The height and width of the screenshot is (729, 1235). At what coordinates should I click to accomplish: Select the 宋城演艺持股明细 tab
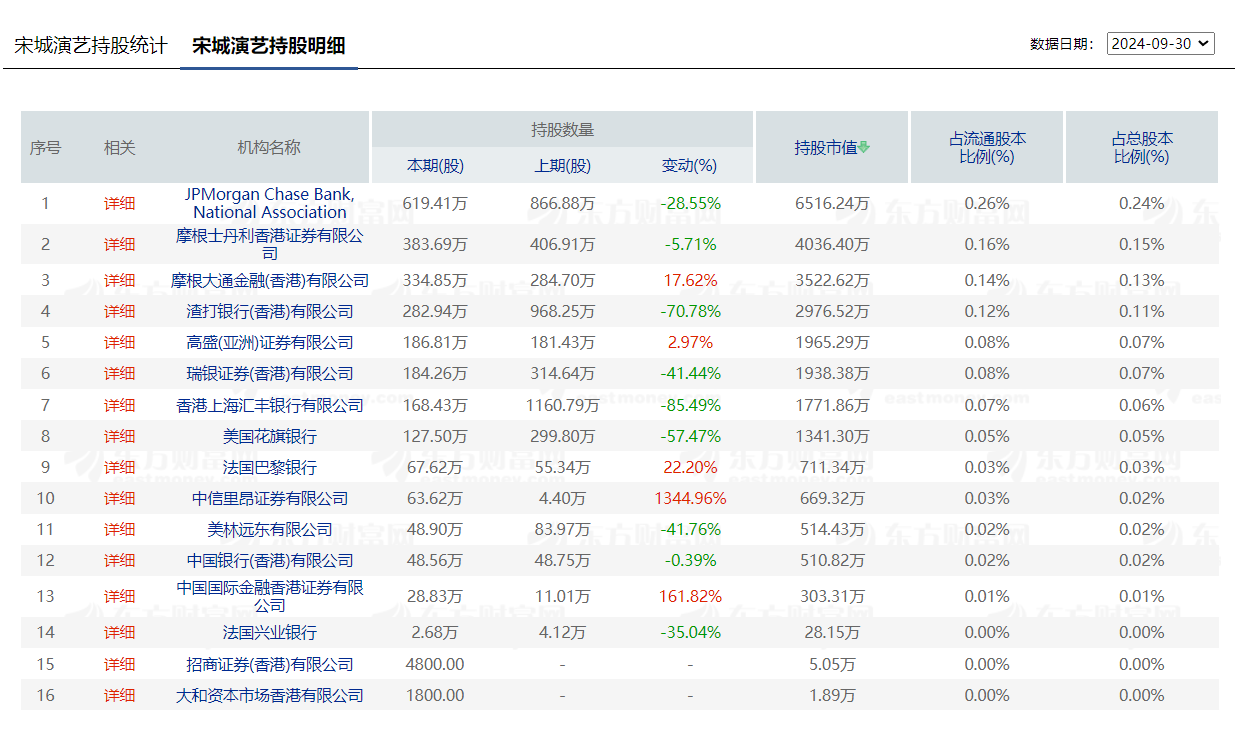(x=269, y=46)
